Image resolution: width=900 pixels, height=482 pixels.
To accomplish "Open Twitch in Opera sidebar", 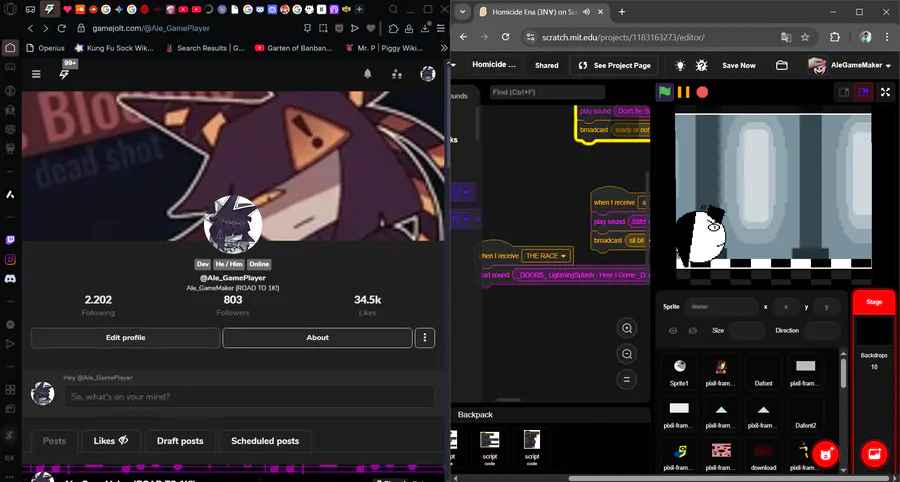I will click(x=10, y=240).
